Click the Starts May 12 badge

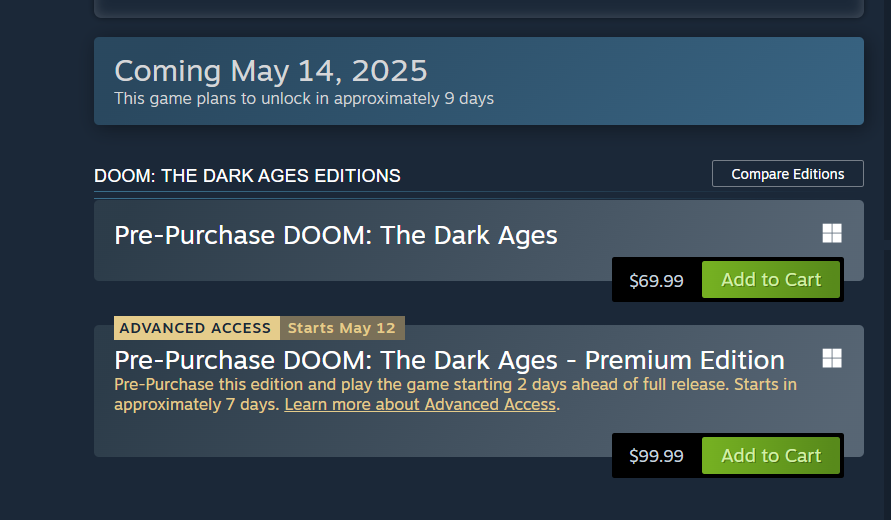tap(342, 328)
